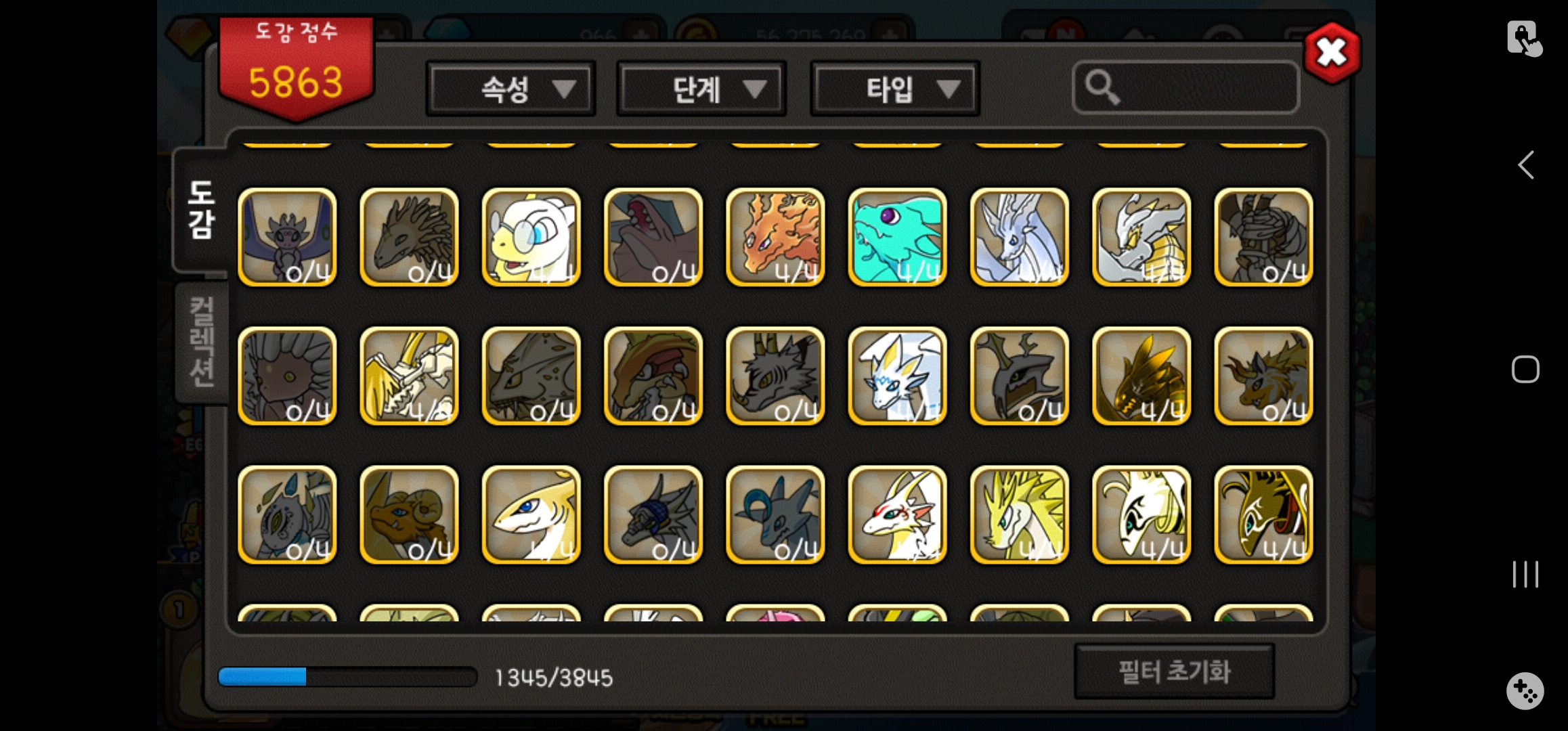The image size is (1568, 731).
Task: Switch to the 컬렉션 collection tab
Action: click(x=201, y=342)
